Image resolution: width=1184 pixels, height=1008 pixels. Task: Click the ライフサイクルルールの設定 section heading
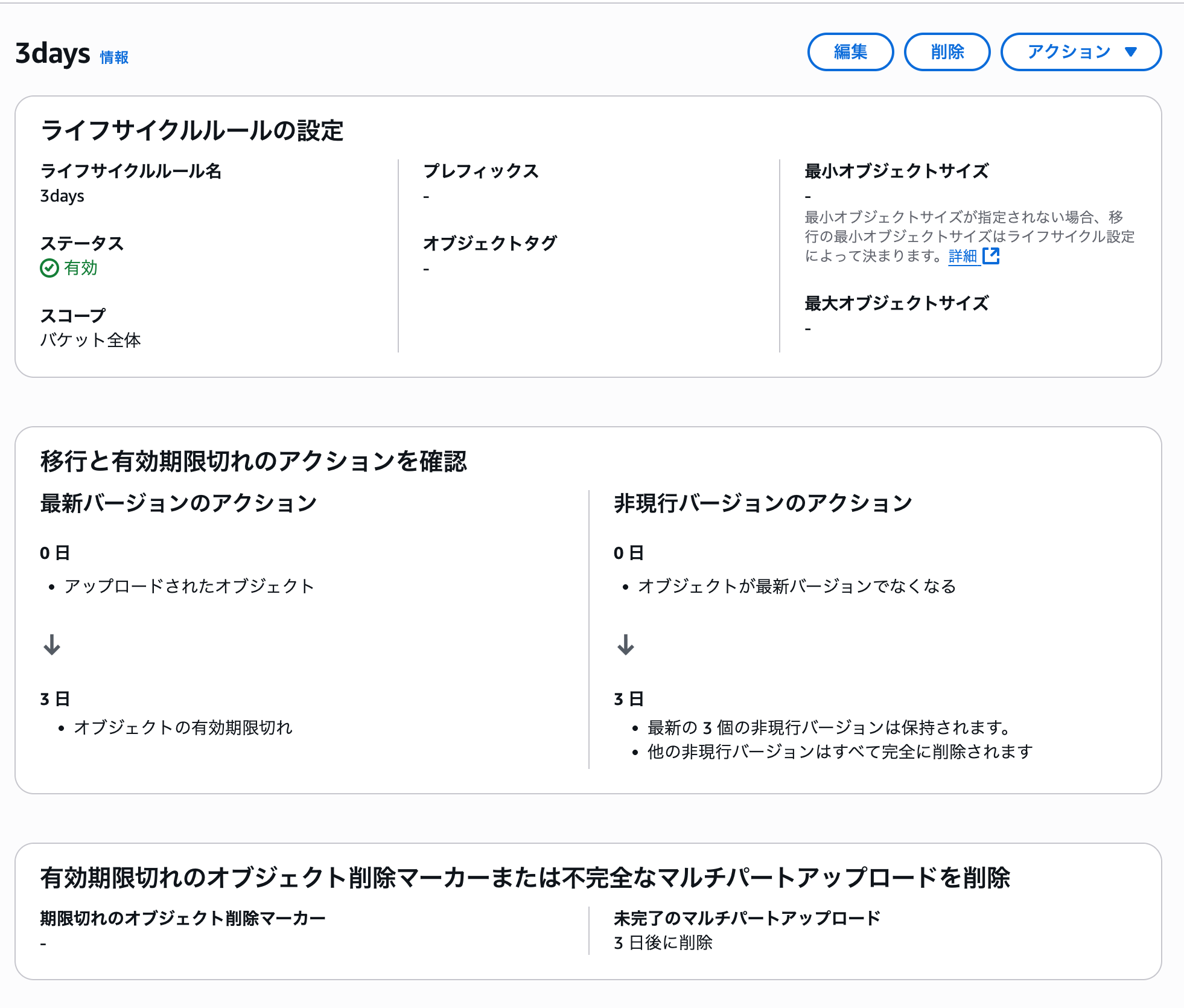(192, 130)
